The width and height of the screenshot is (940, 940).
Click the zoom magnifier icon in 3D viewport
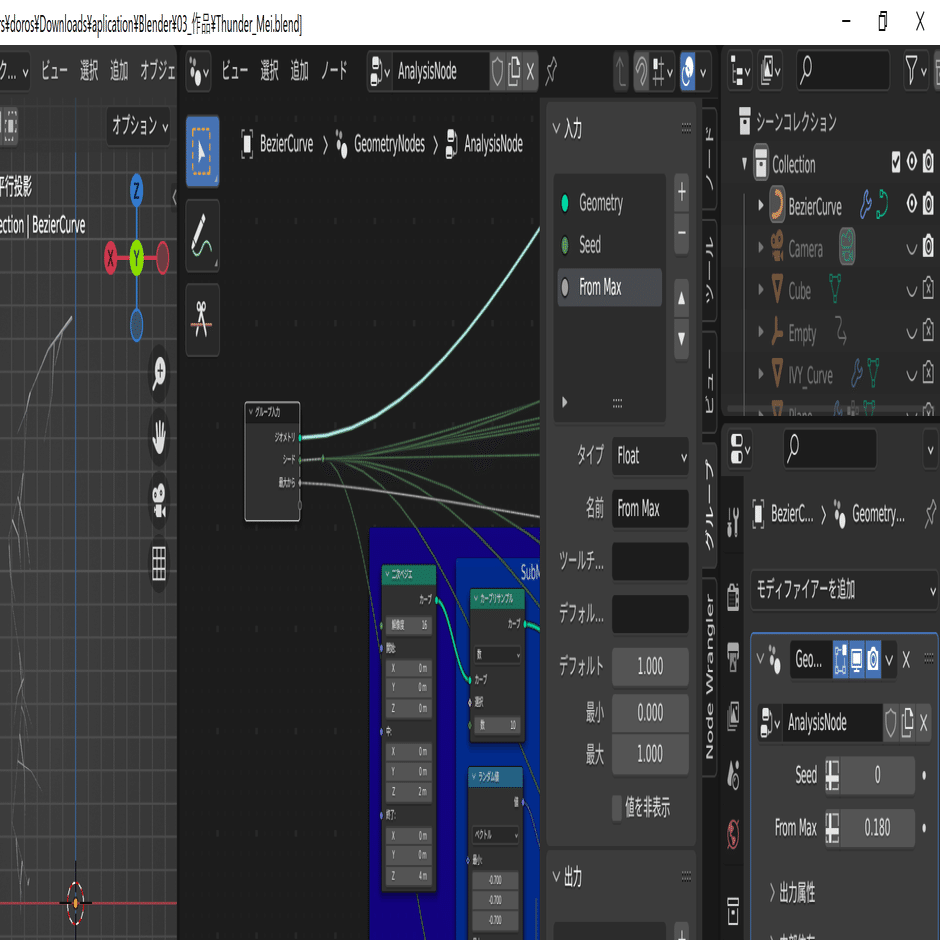159,373
